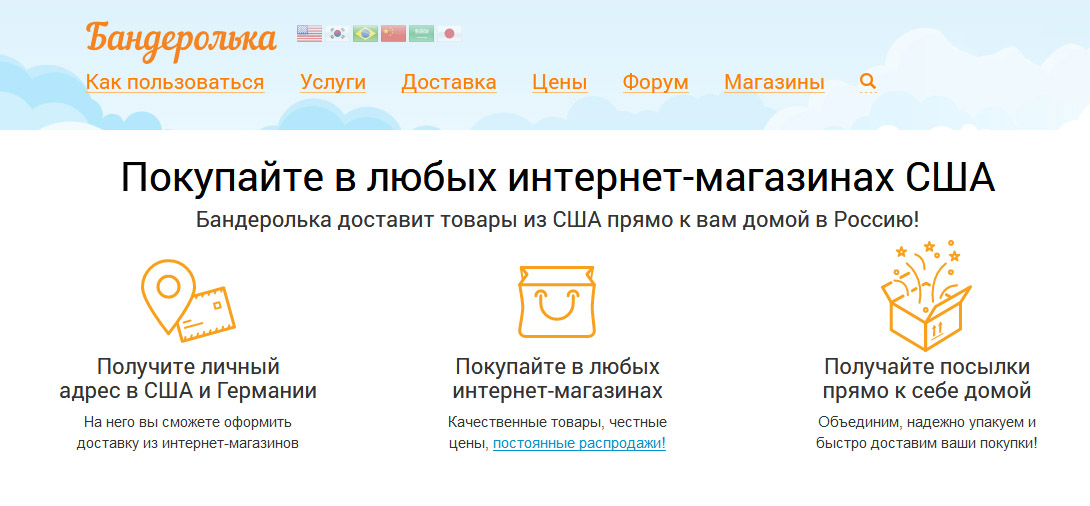The image size is (1090, 506).
Task: Go to the Доставка menu item
Action: coord(449,83)
